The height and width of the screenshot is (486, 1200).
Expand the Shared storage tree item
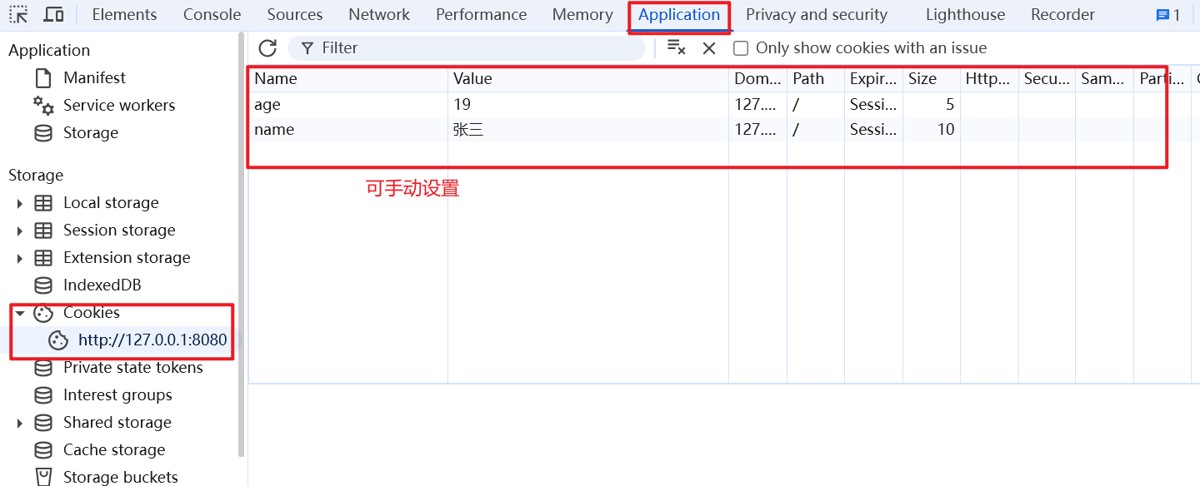click(20, 423)
